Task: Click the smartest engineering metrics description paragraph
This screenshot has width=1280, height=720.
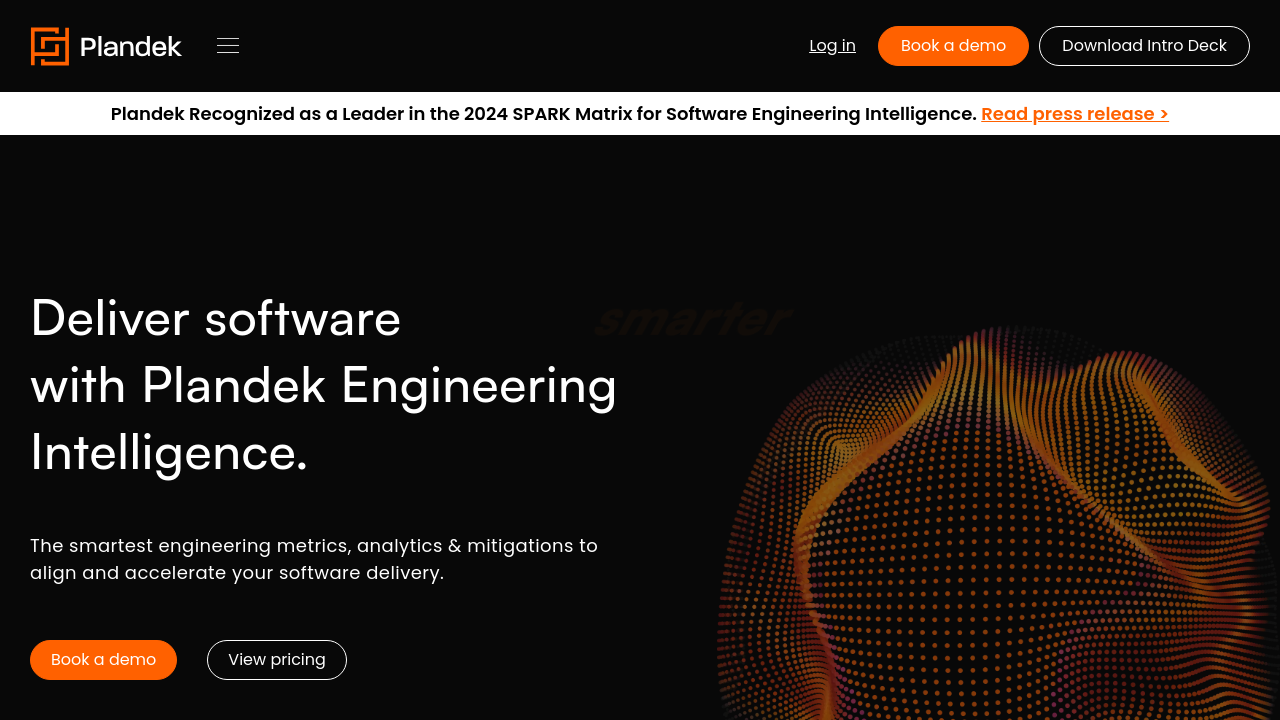Action: coord(314,546)
